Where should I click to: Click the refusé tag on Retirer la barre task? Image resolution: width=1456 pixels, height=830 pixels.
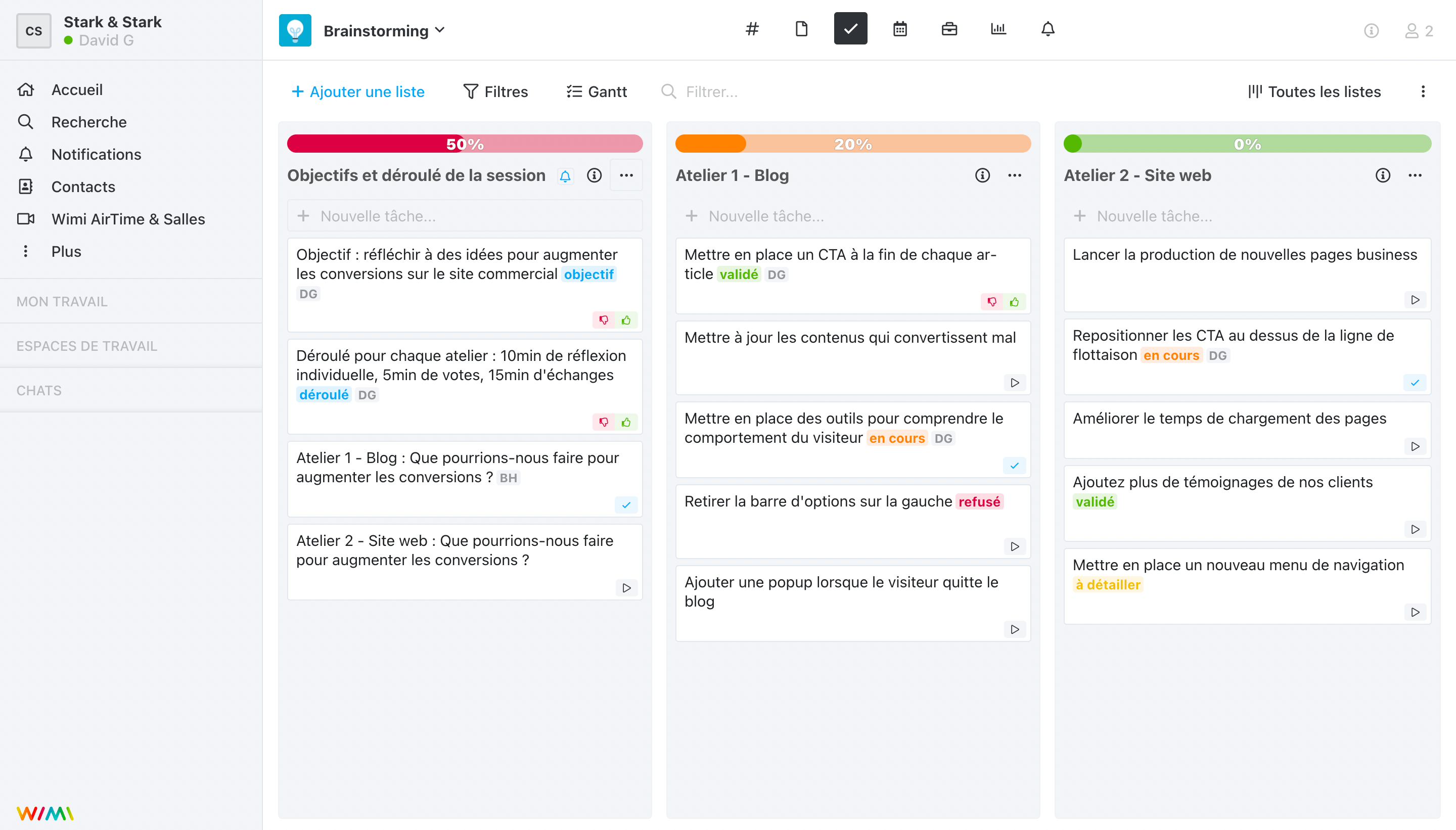click(979, 501)
